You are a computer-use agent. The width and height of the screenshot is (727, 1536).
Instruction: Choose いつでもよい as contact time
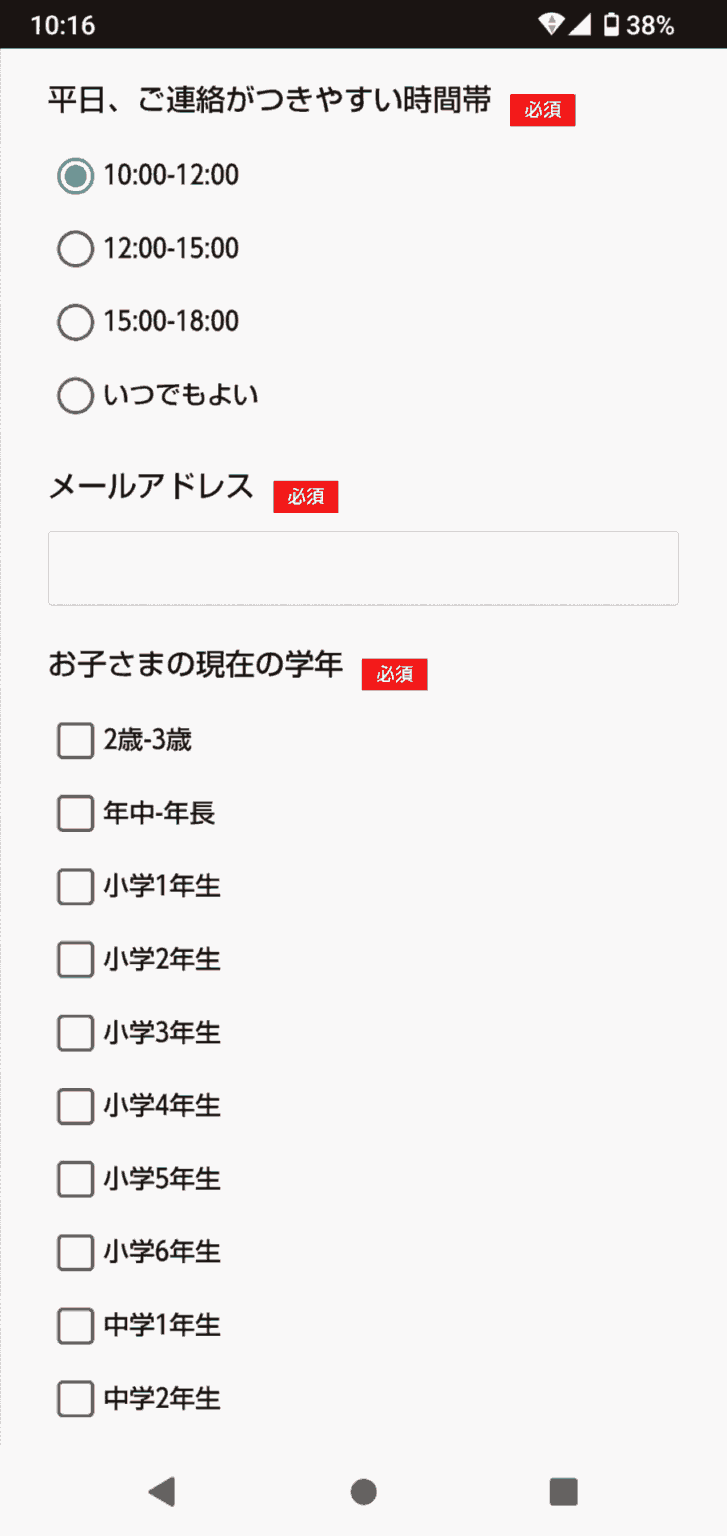(75, 395)
